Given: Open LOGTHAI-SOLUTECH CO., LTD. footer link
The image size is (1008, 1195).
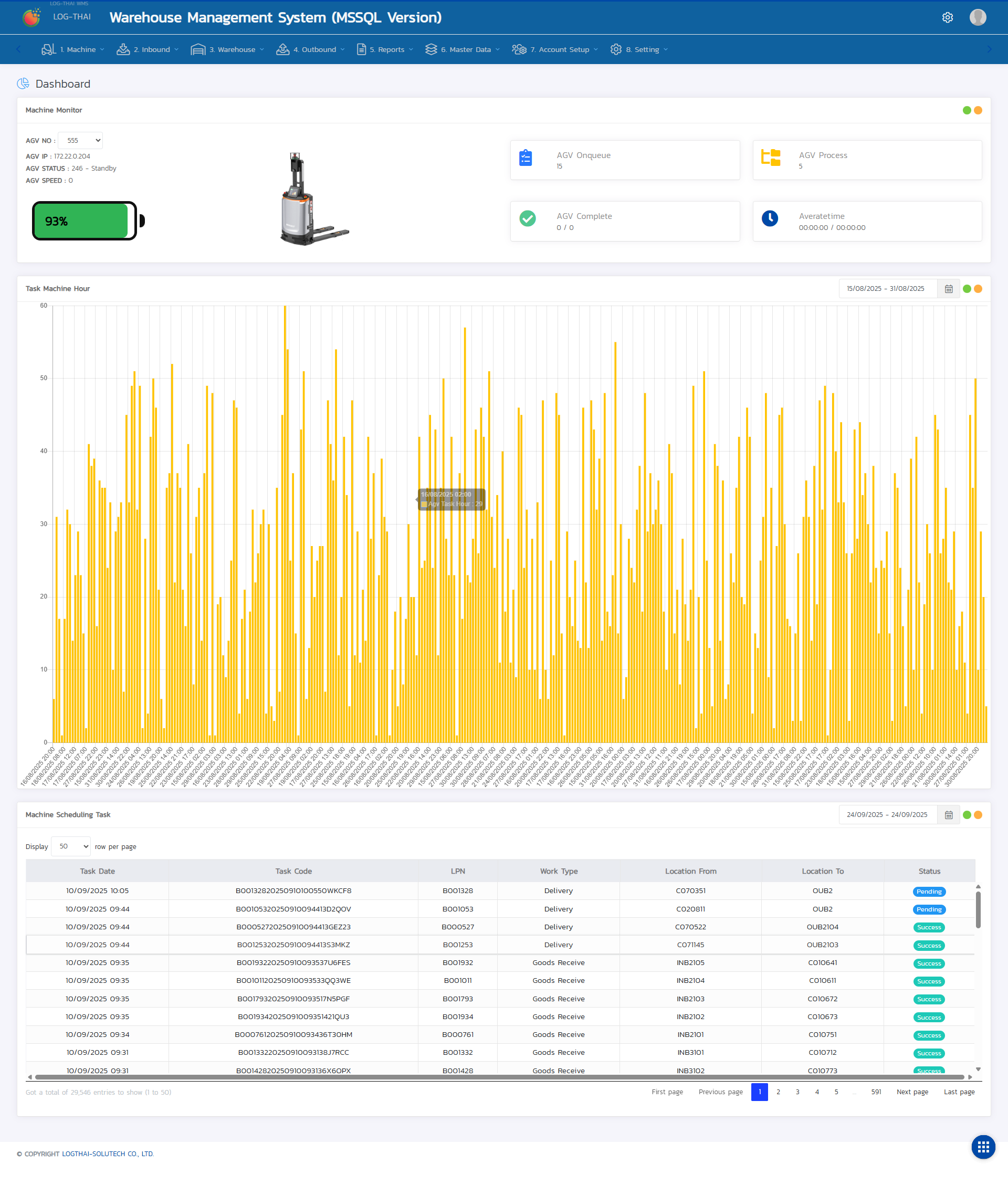Looking at the screenshot, I should click(108, 1154).
